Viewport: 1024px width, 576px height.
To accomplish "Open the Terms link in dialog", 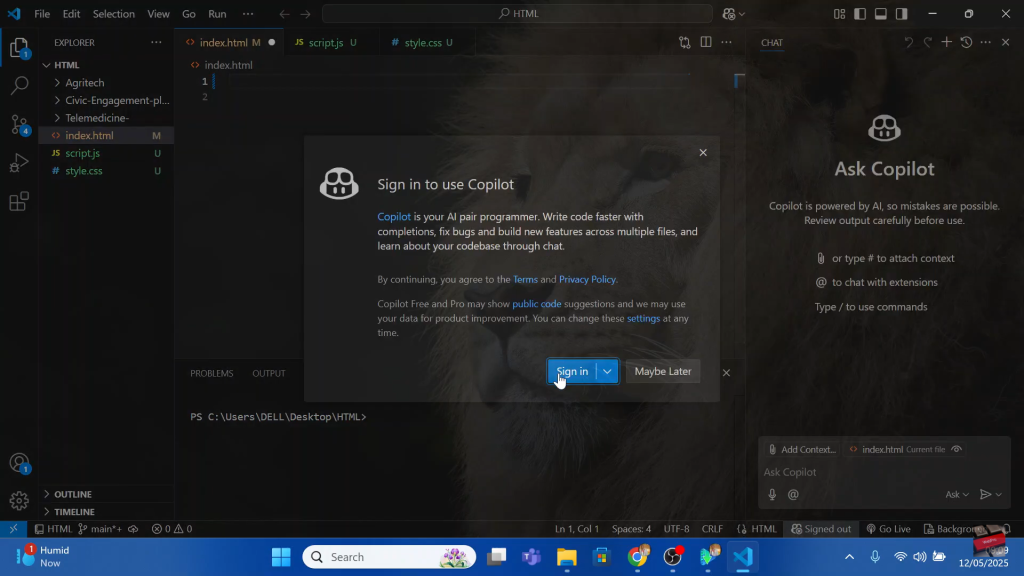I will 526,280.
